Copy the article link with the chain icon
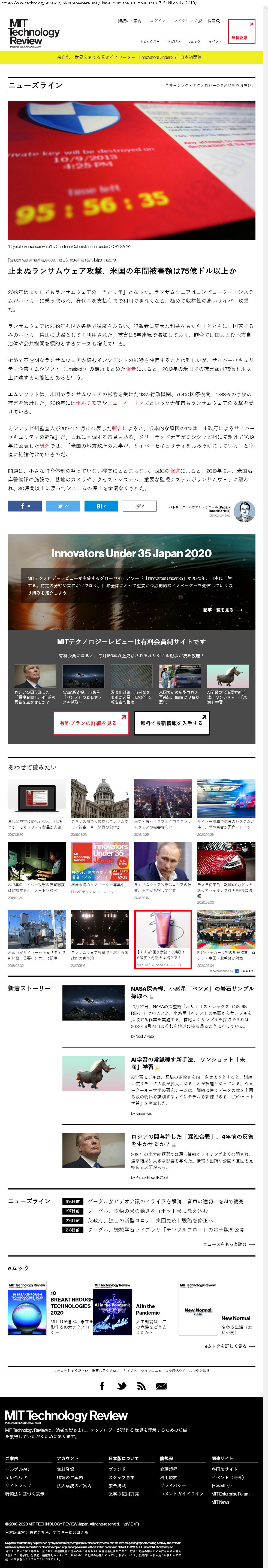 click(140, 506)
